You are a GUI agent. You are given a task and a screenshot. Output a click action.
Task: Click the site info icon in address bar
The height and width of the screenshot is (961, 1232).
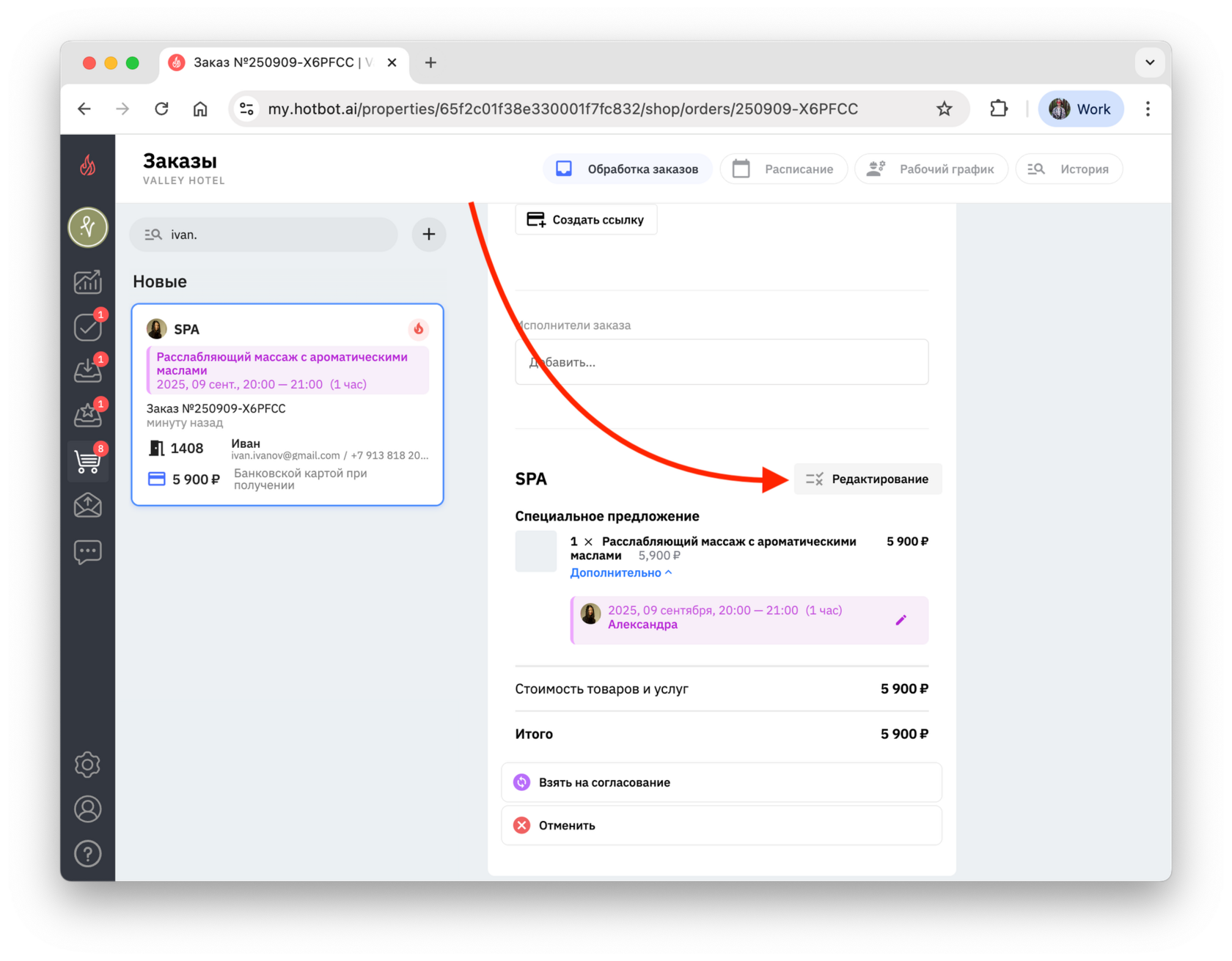247,109
